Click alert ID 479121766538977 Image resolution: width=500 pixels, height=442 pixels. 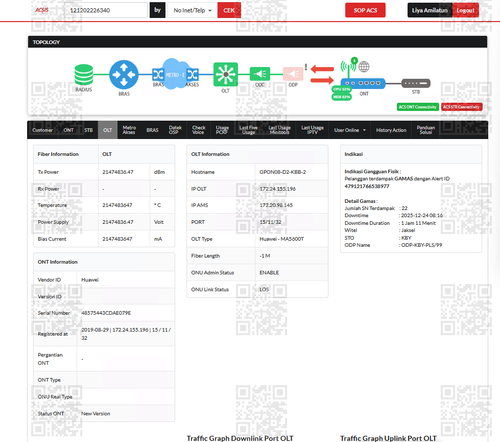(367, 186)
